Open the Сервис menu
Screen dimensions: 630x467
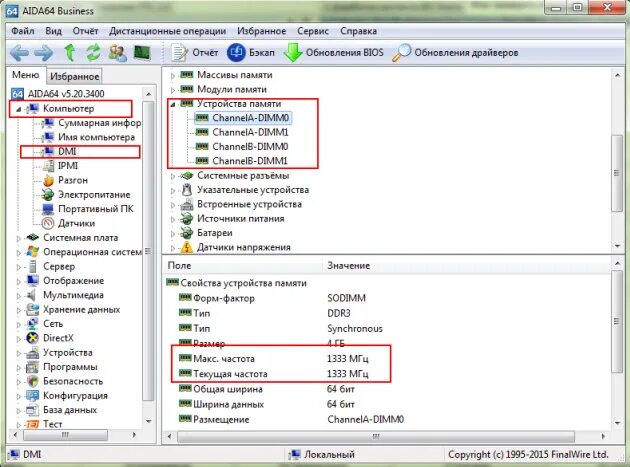tap(313, 31)
